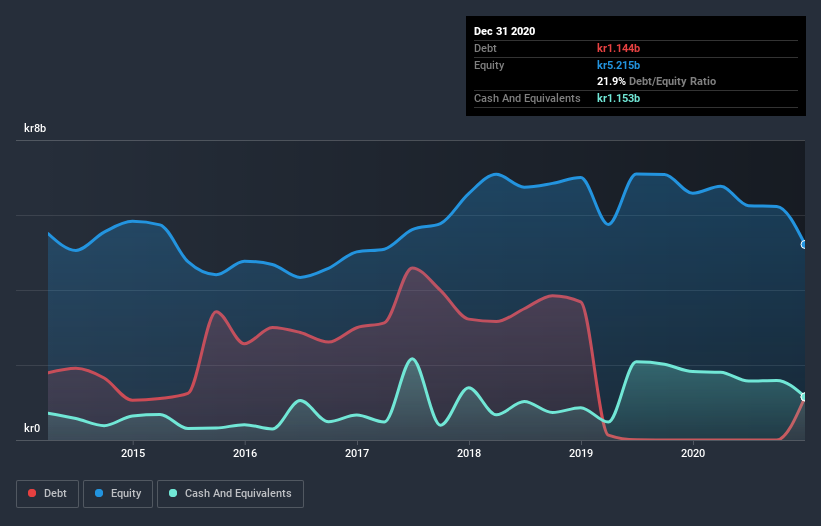821x526 pixels.
Task: Select the Cash endpoint marker at Dec 2020
Action: [x=804, y=397]
